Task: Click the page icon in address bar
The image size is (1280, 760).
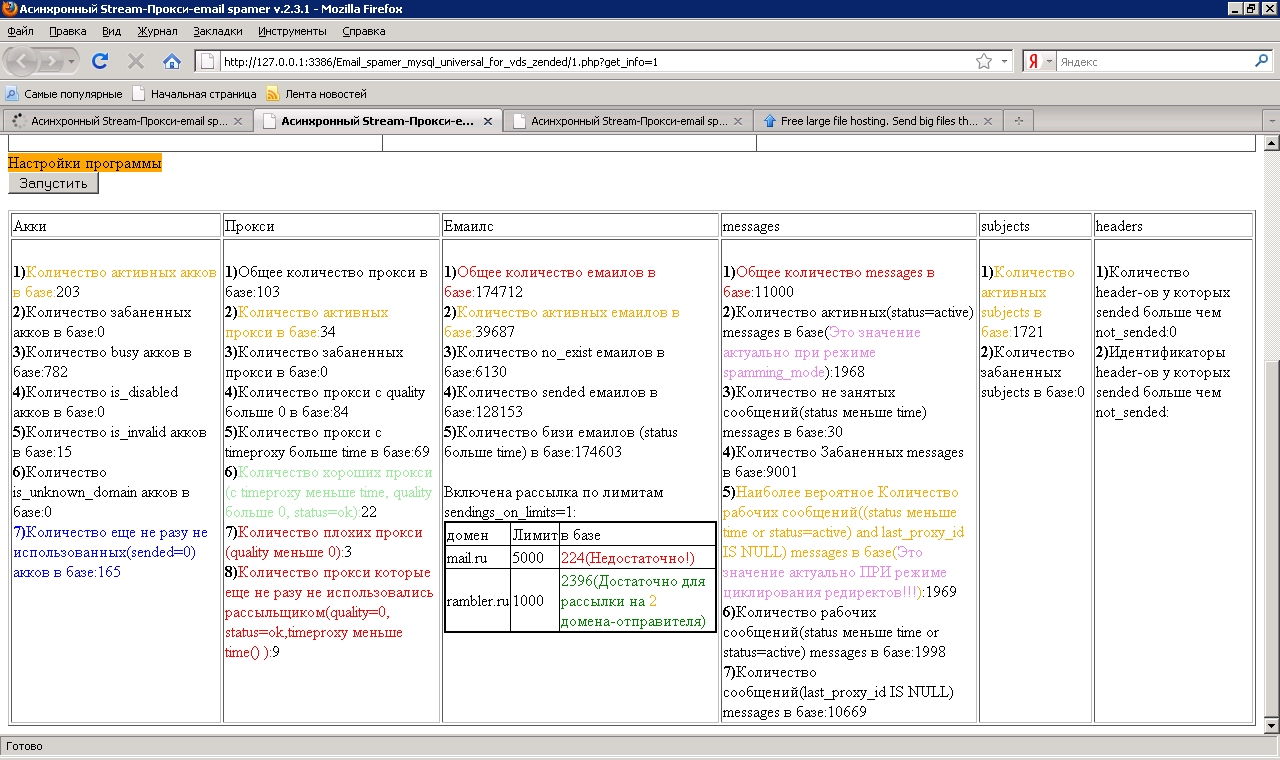Action: (207, 61)
